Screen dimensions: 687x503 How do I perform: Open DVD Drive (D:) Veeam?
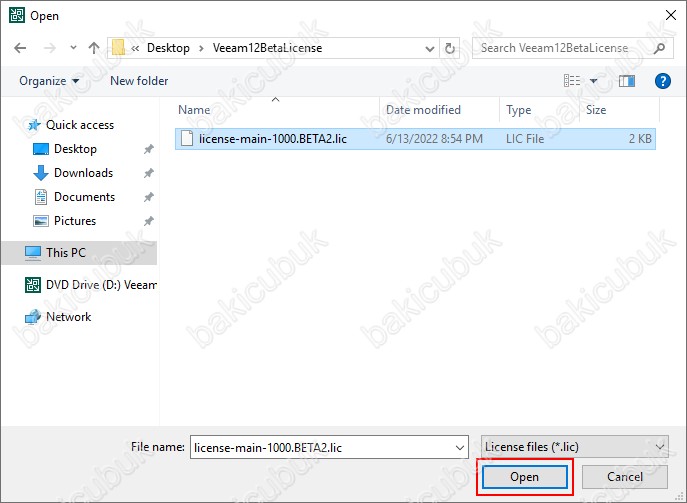91,285
